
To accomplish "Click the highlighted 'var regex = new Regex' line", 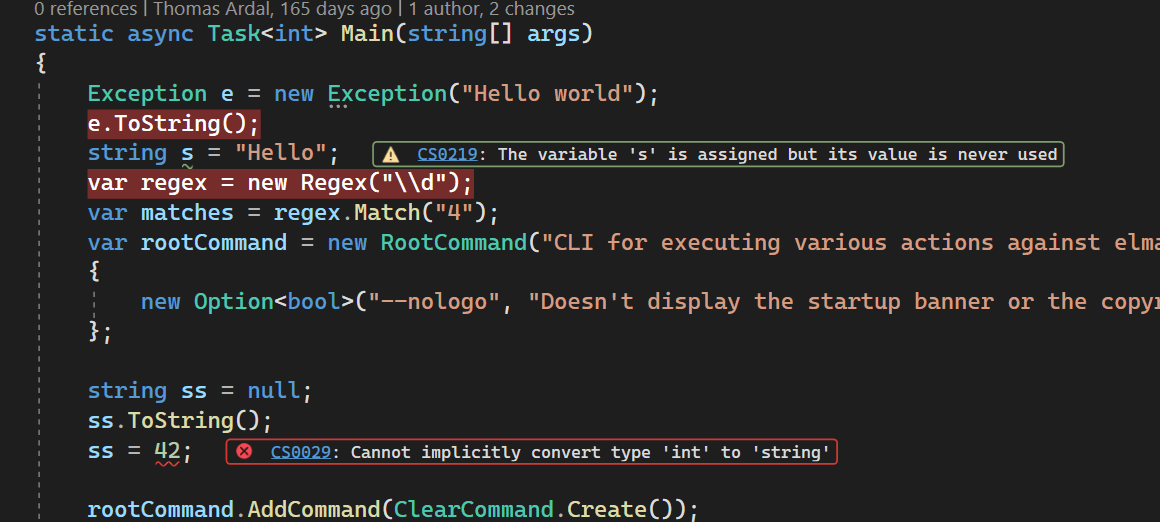I will 280,183.
